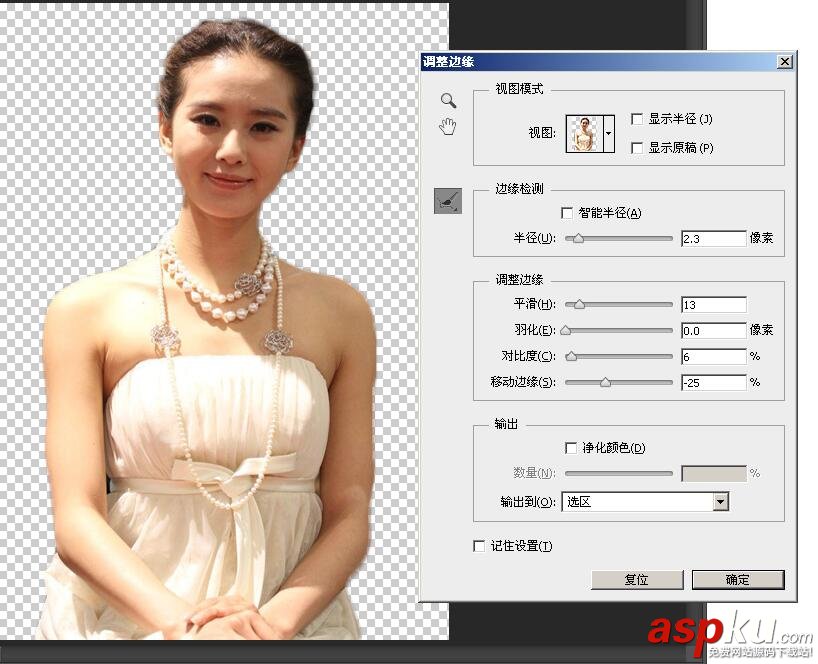Click the 复位 reset button
818x664 pixels.
[636, 580]
